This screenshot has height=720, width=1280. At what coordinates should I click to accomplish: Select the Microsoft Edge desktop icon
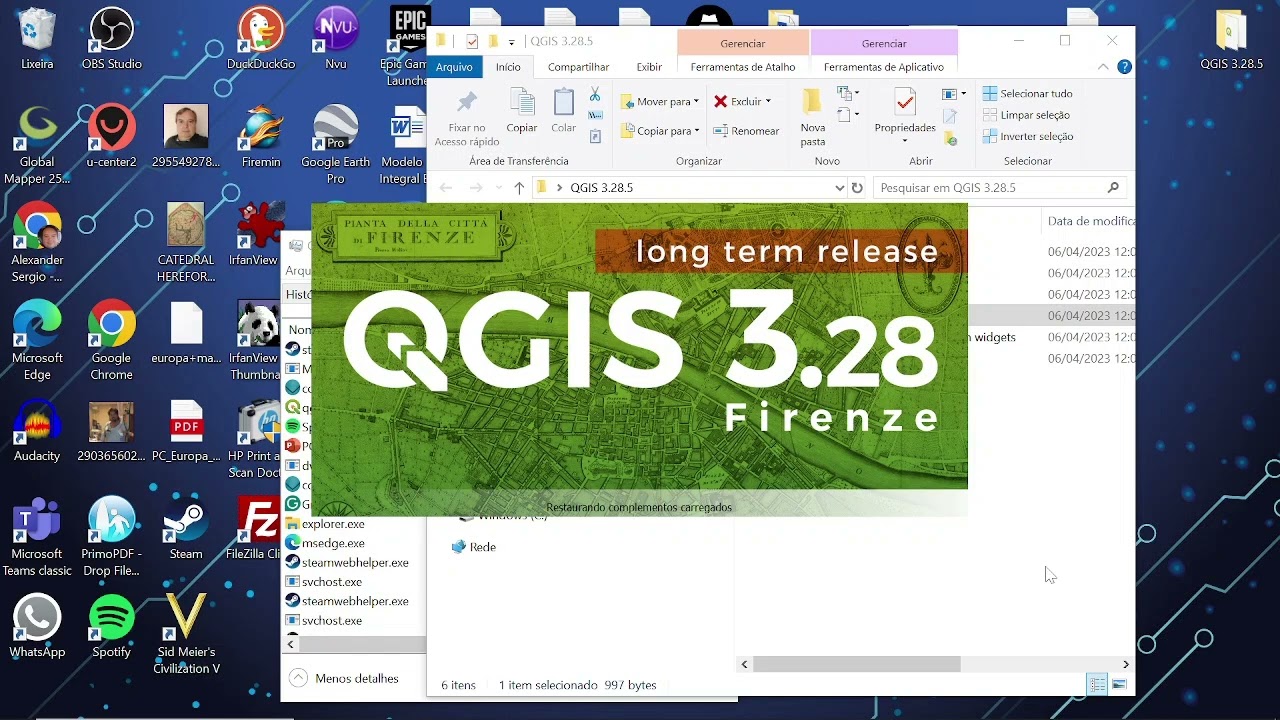click(37, 342)
